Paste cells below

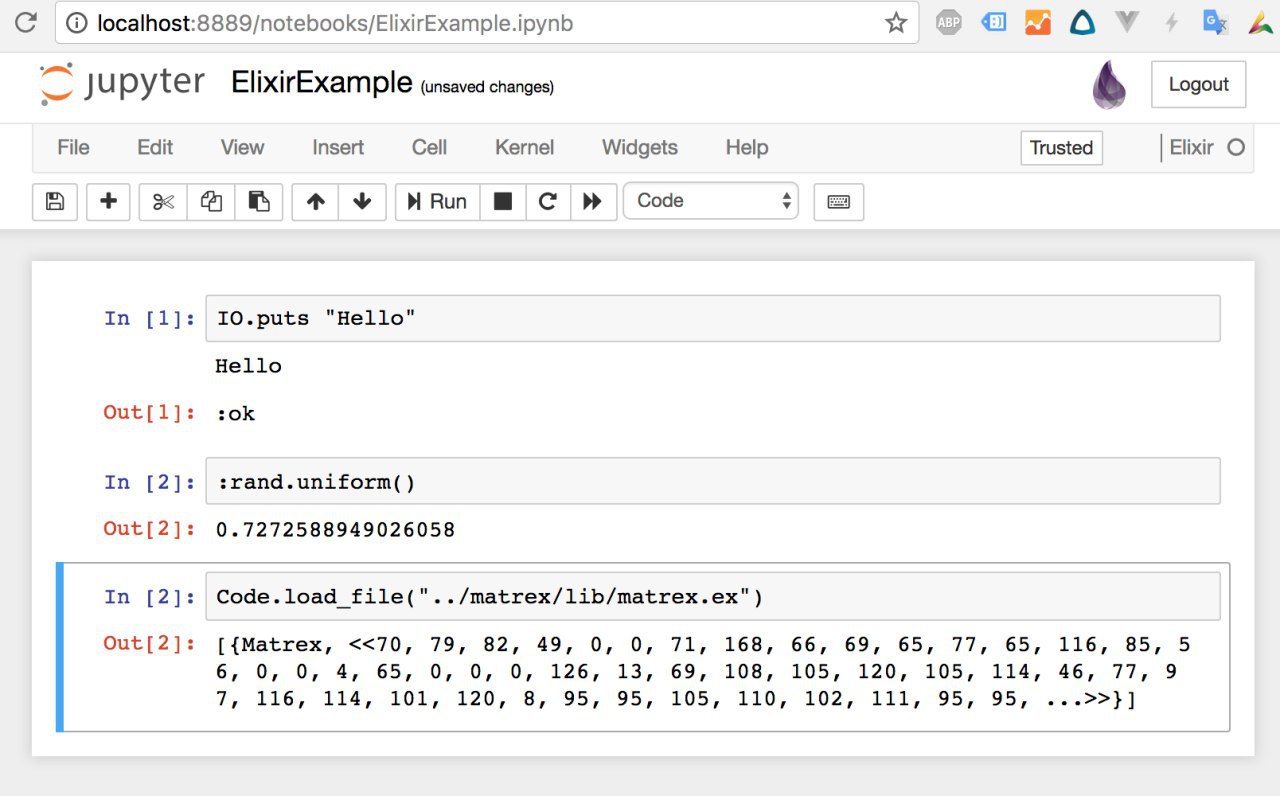tap(259, 201)
